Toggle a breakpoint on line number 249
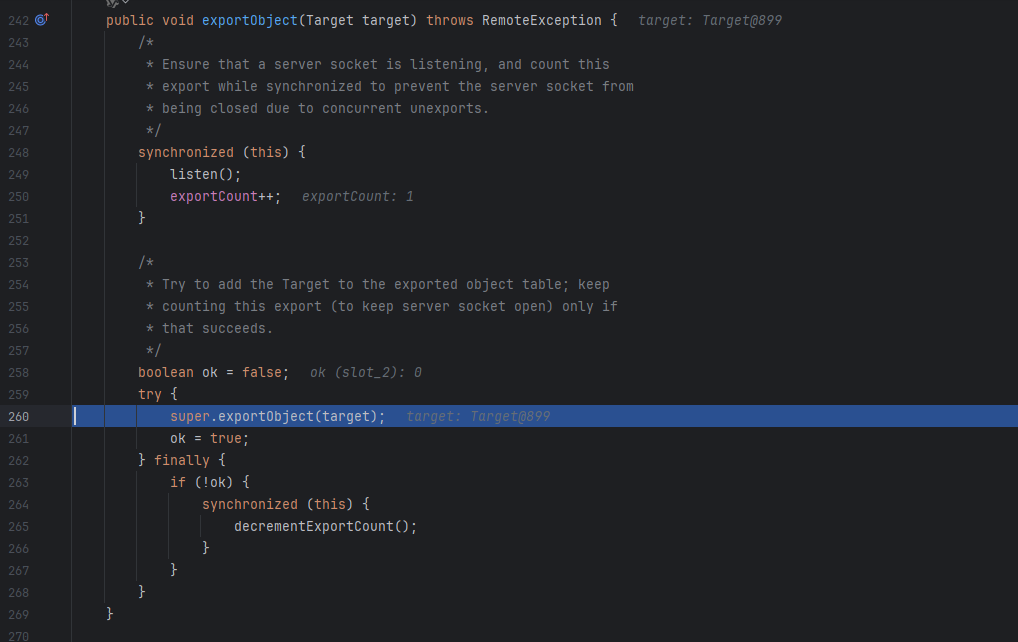 pyautogui.click(x=18, y=175)
